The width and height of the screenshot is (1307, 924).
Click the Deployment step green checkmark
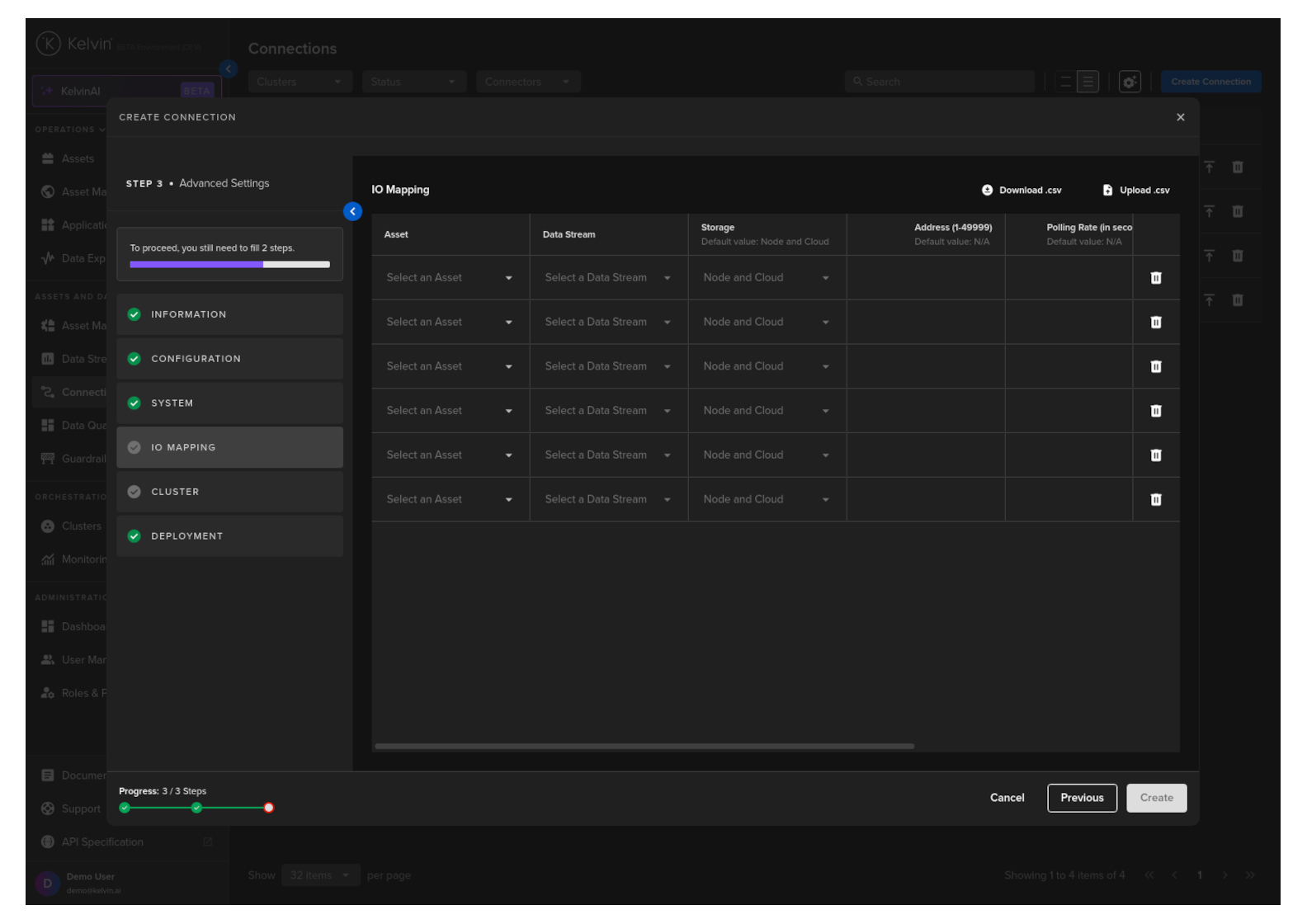point(134,536)
